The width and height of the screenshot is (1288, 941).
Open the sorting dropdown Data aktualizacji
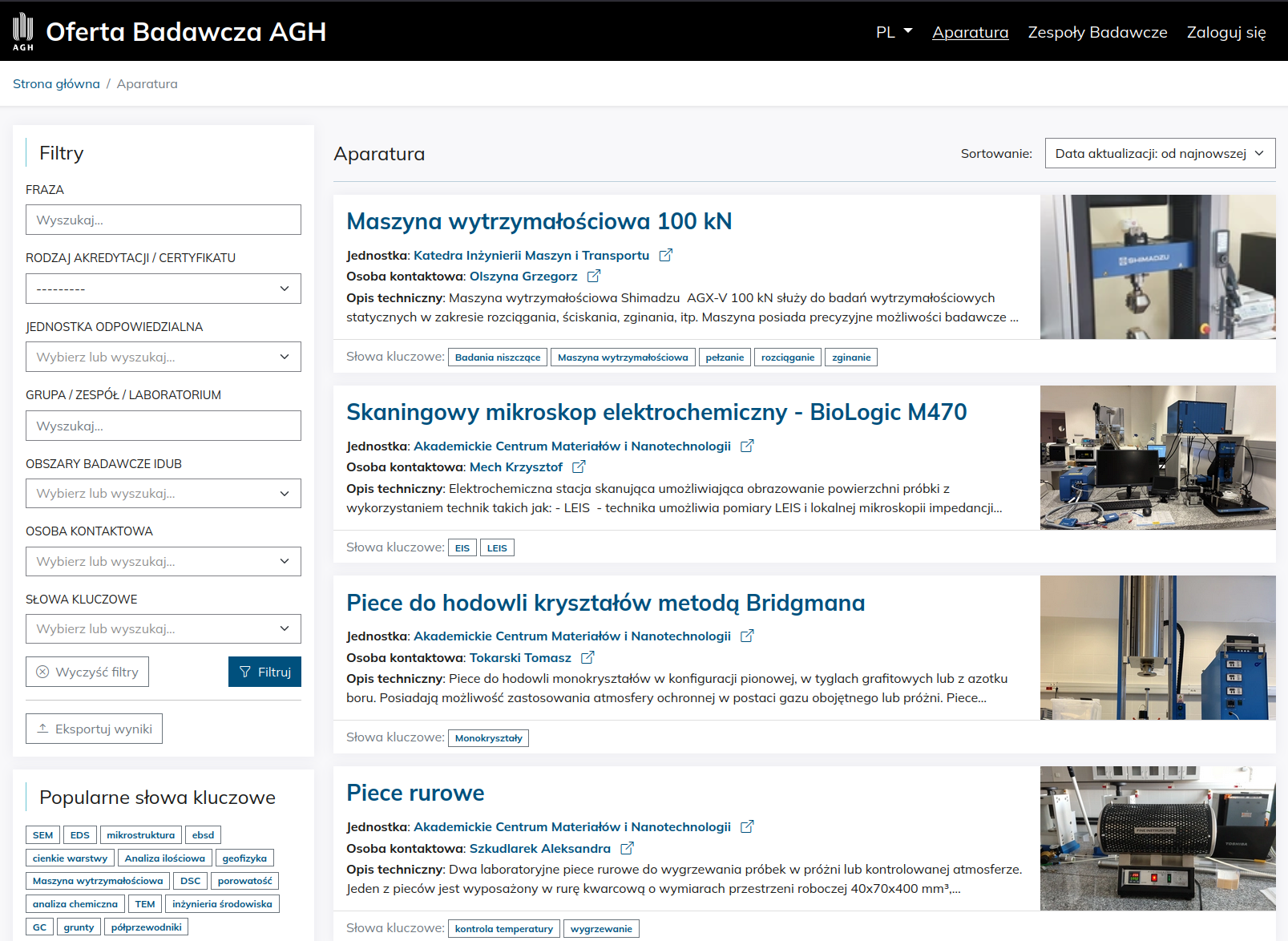1160,153
